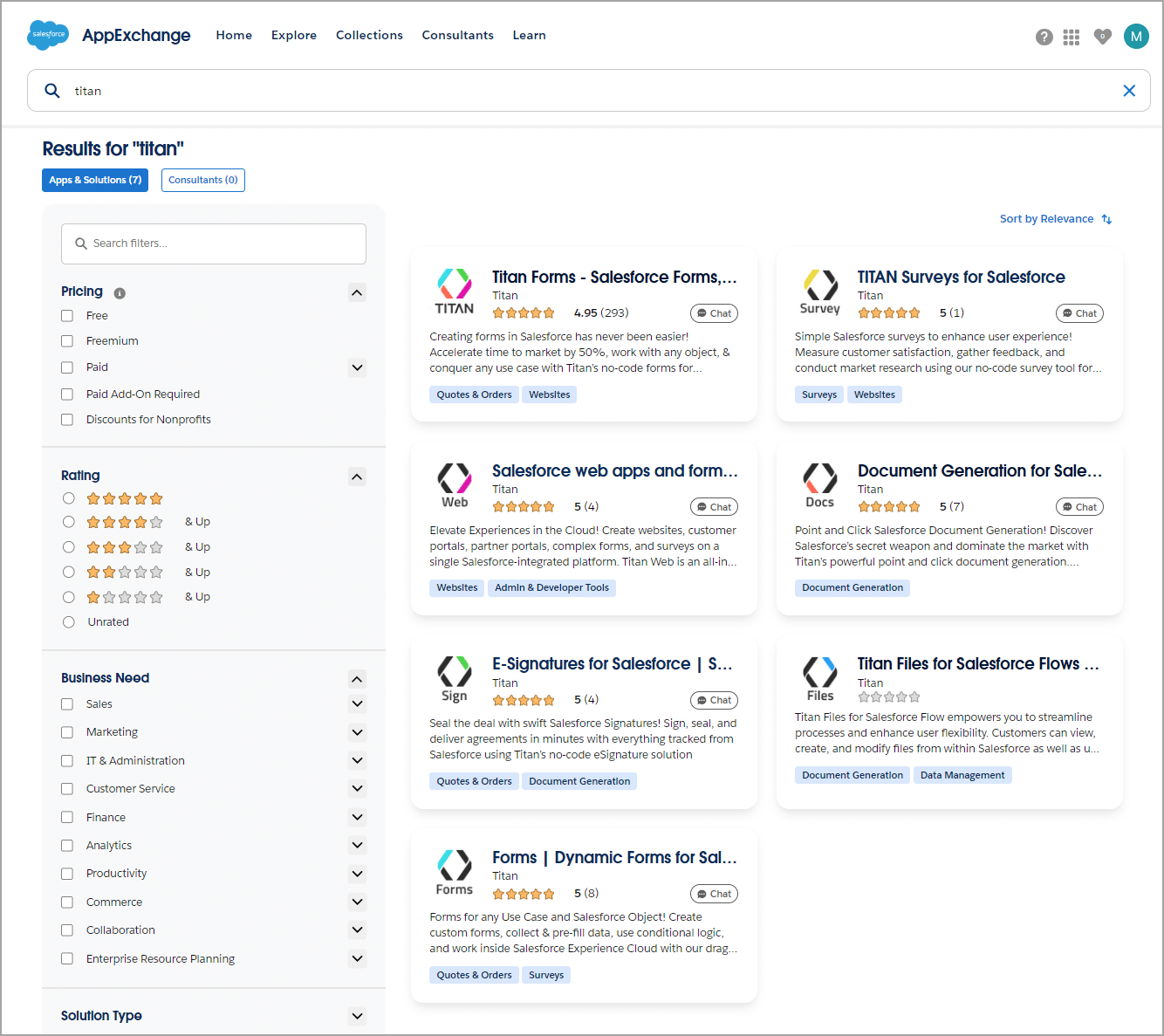Collapse the Rating filter section
This screenshot has height=1036, width=1164.
click(x=357, y=477)
